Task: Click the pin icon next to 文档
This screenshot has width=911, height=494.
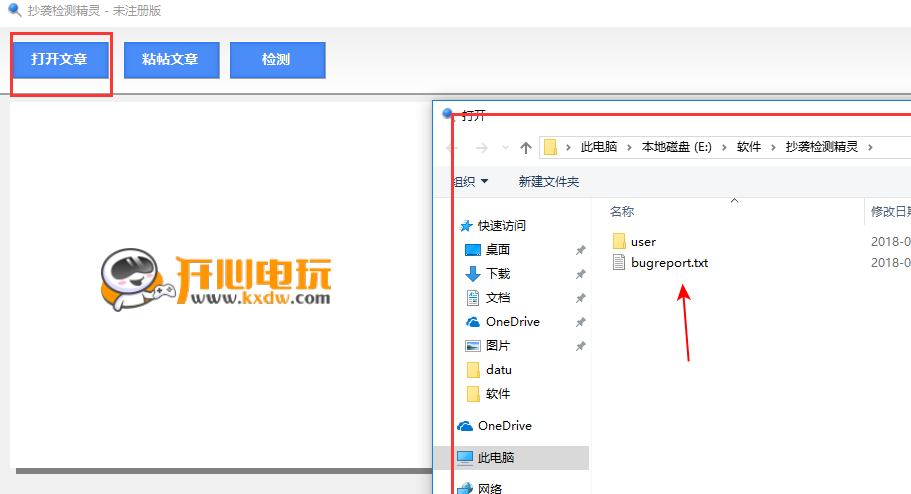Action: pos(580,298)
